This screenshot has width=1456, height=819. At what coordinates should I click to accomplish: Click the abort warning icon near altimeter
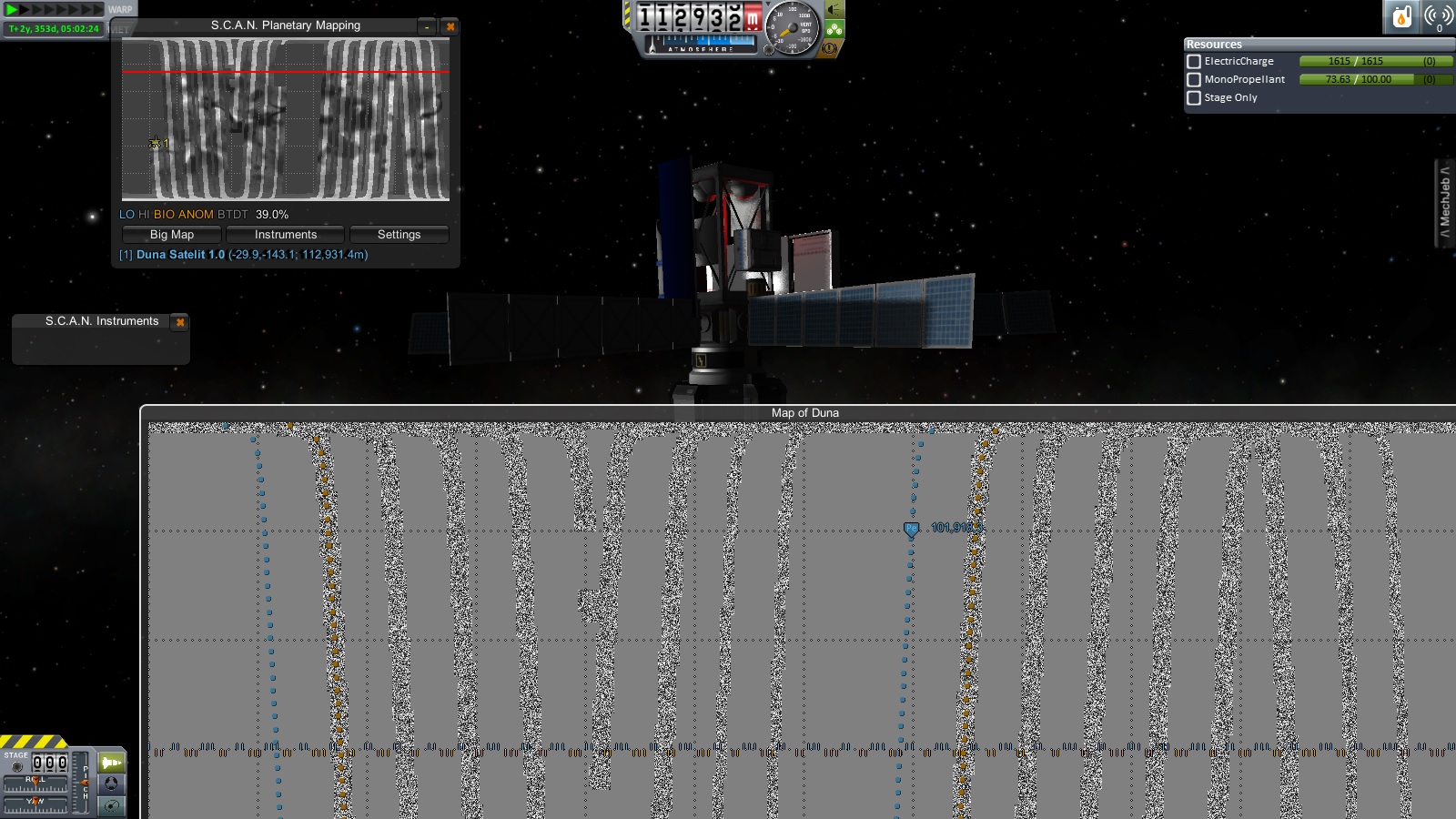coord(829,48)
